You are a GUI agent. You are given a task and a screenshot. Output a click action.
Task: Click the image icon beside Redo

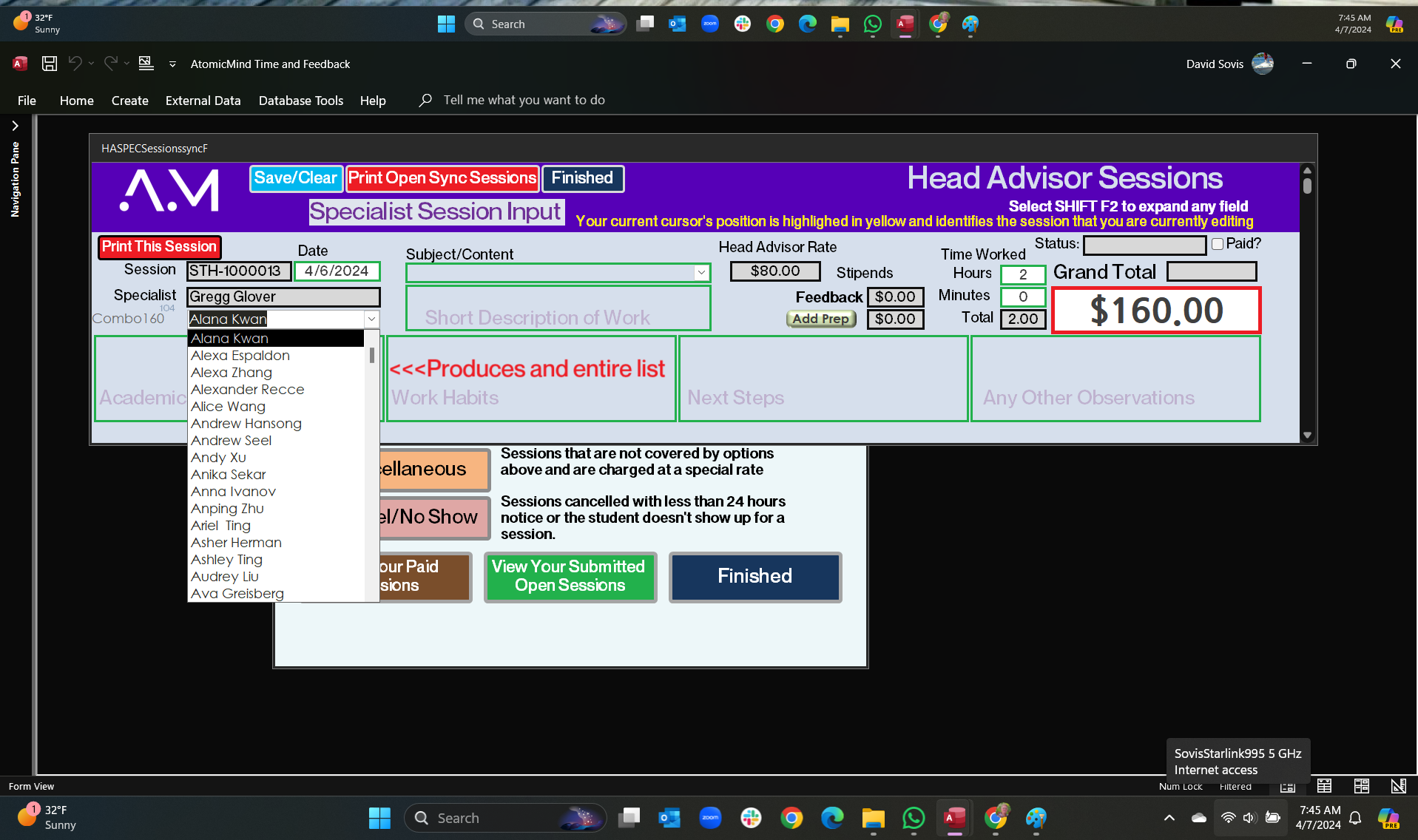[146, 64]
